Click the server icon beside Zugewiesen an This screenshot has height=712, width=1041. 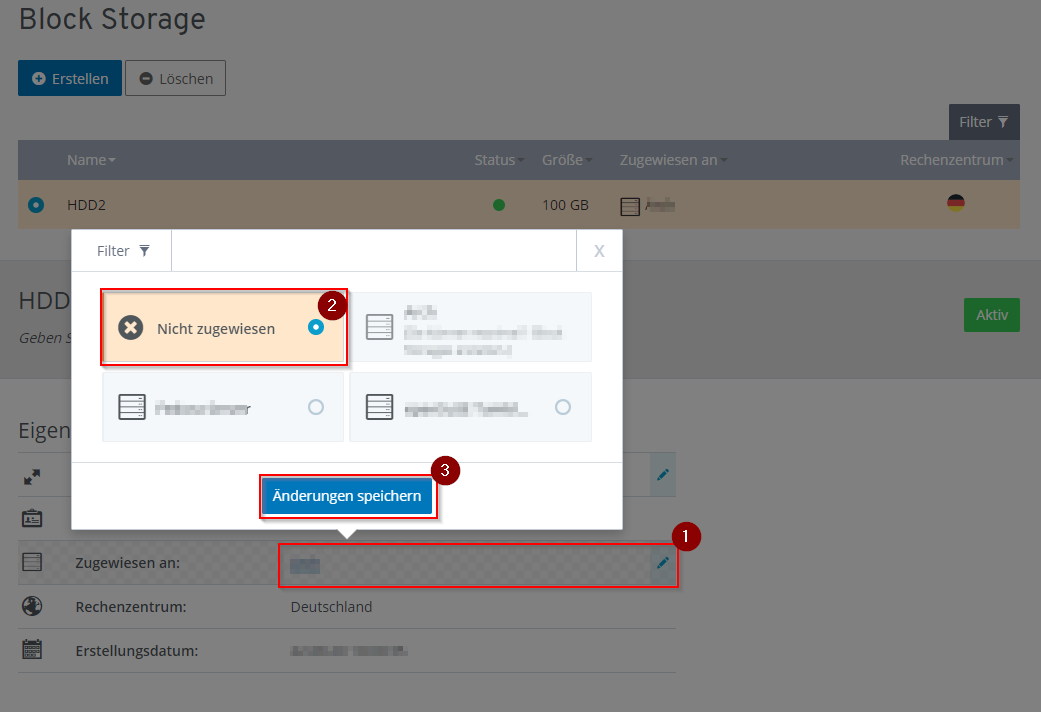[32, 562]
